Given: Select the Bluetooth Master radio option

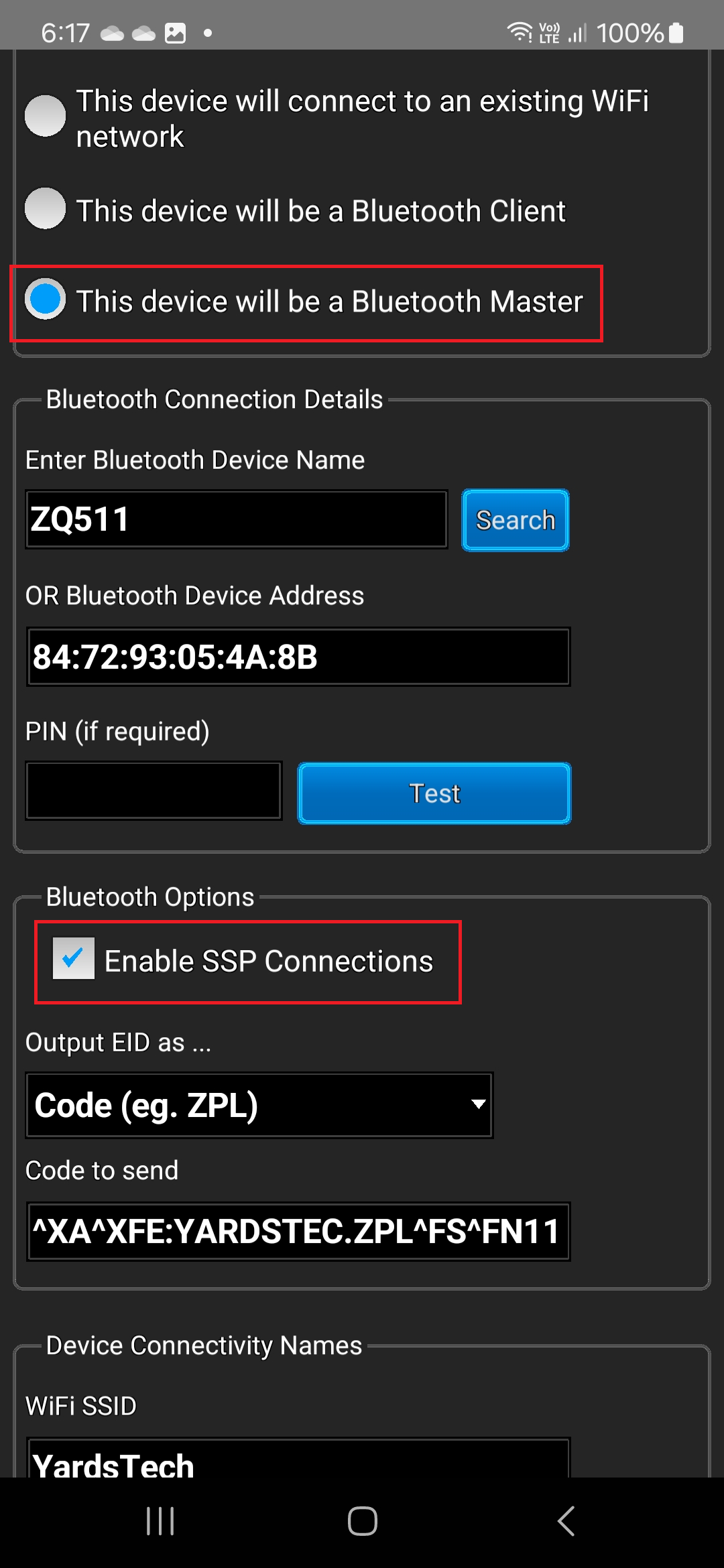Looking at the screenshot, I should tap(46, 299).
